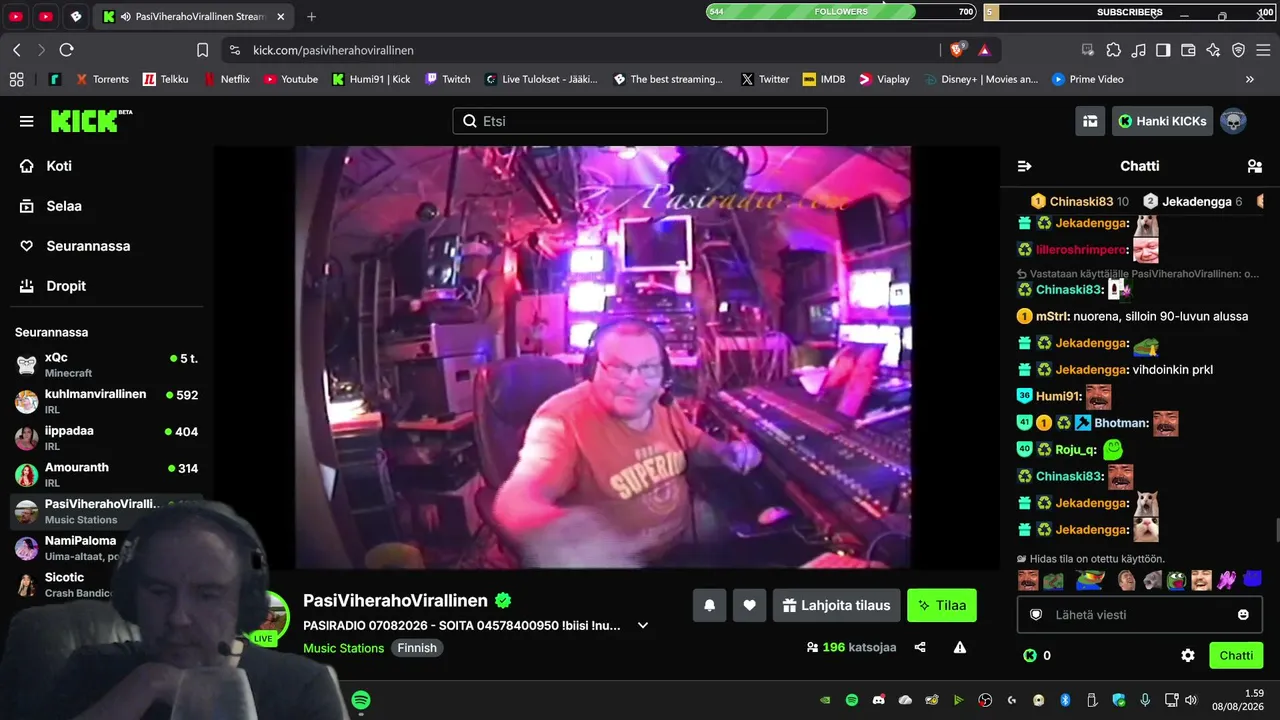
Task: Open the chat user list icon
Action: (x=1255, y=166)
